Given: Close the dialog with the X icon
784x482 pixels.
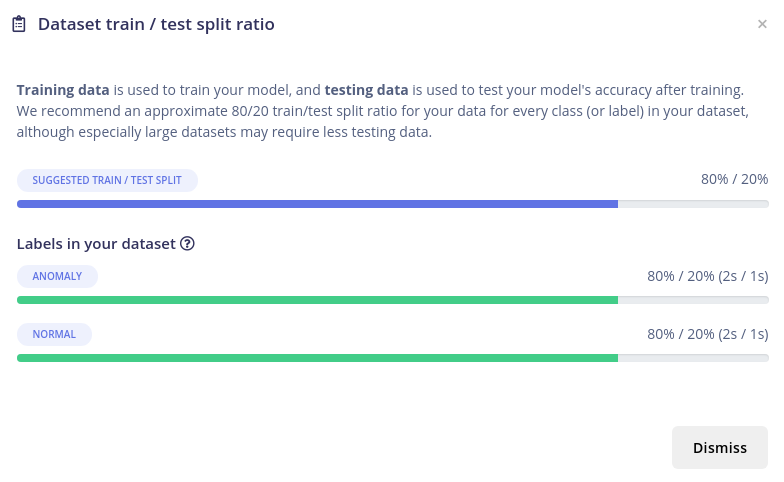Looking at the screenshot, I should coord(762,24).
